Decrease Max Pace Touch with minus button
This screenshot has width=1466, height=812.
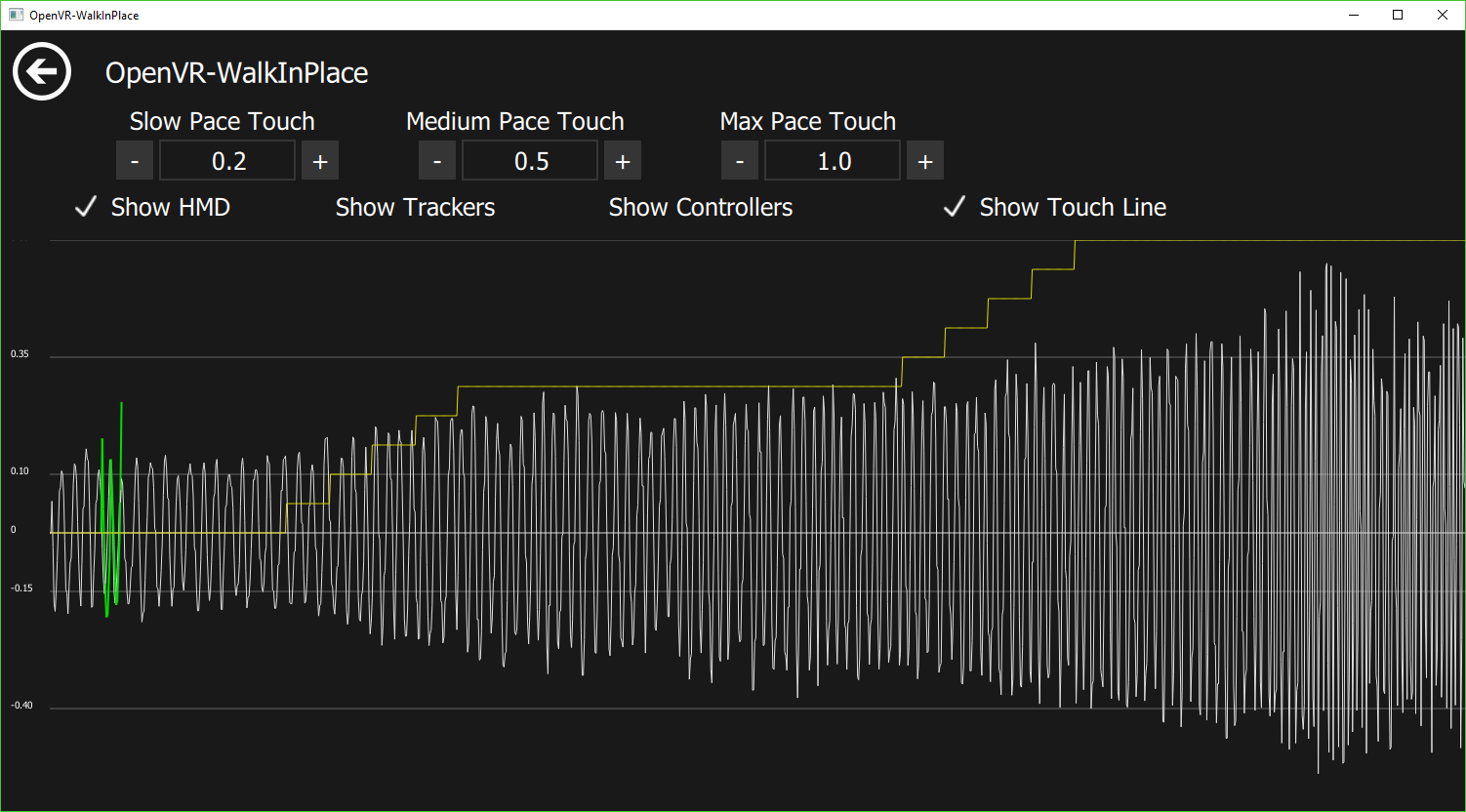740,161
